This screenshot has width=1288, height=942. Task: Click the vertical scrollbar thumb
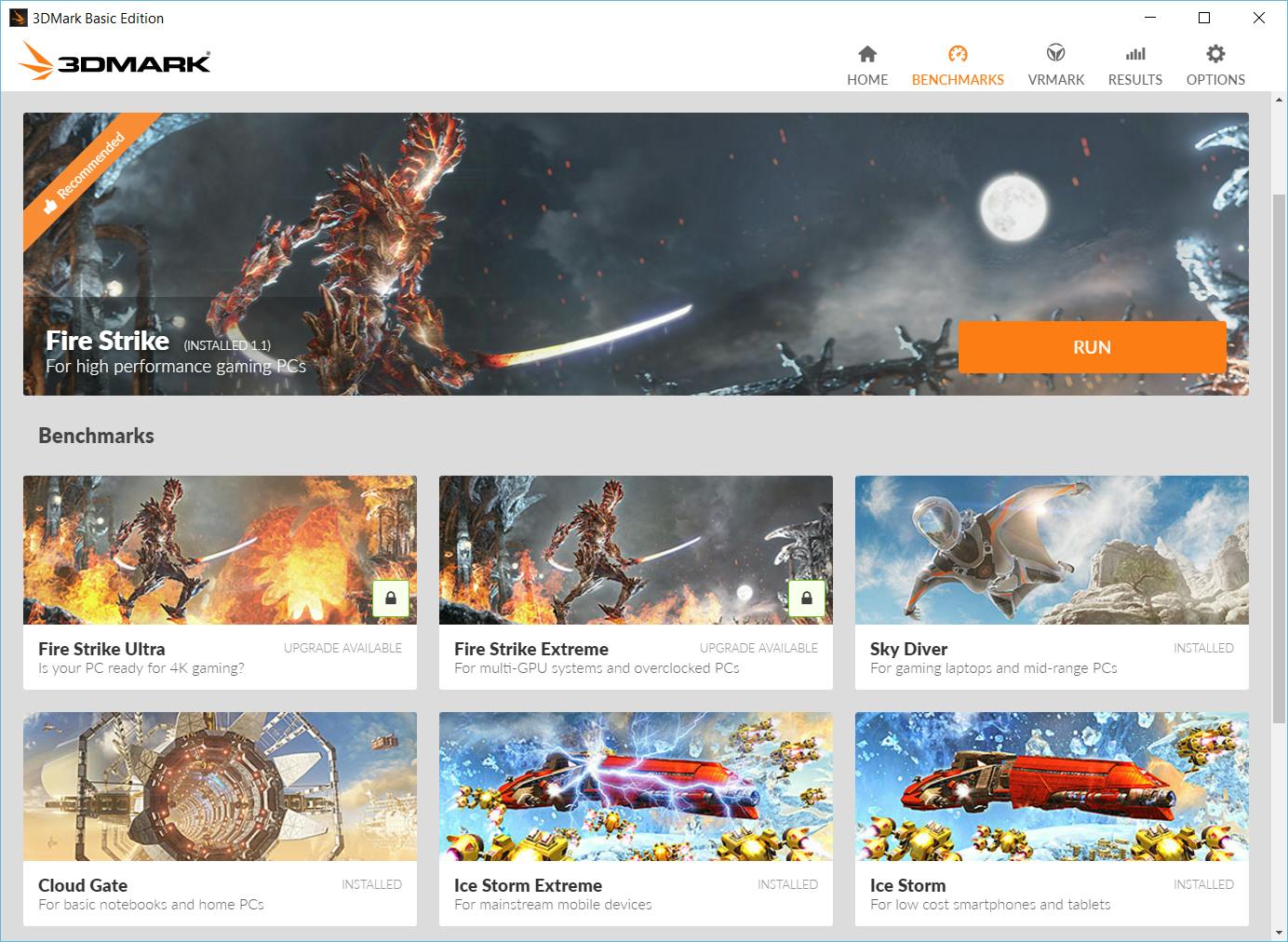click(1279, 458)
